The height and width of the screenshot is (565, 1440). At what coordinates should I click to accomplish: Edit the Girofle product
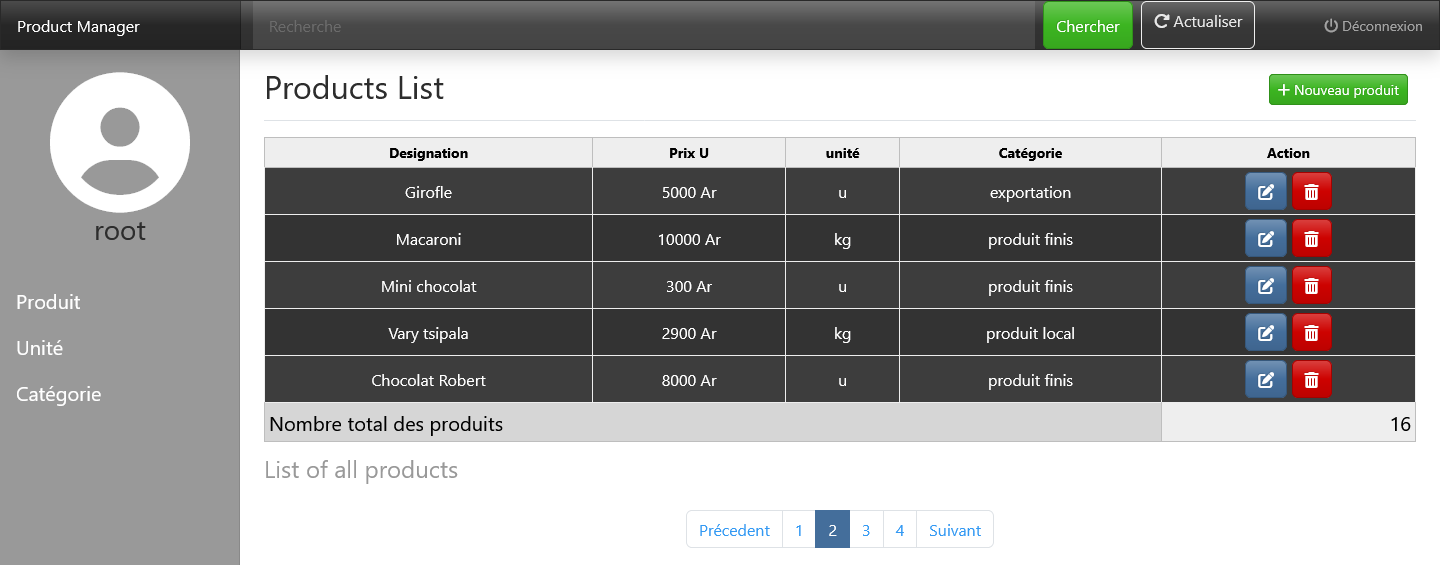tap(1265, 192)
